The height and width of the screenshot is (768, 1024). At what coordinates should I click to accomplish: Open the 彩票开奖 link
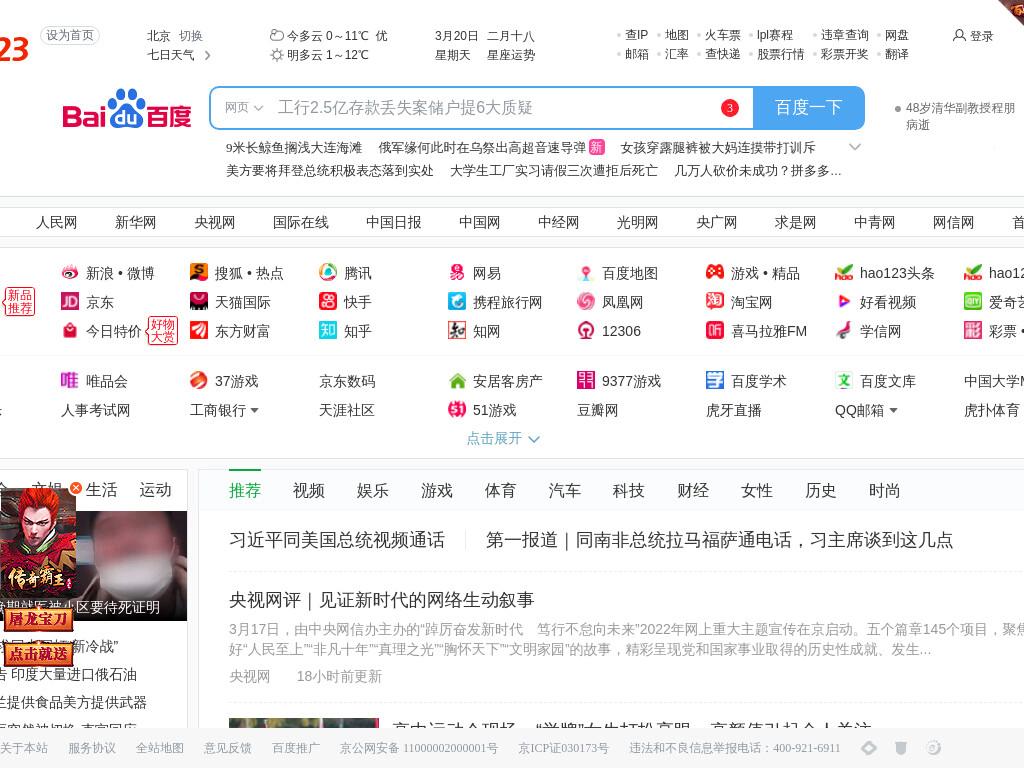click(844, 54)
